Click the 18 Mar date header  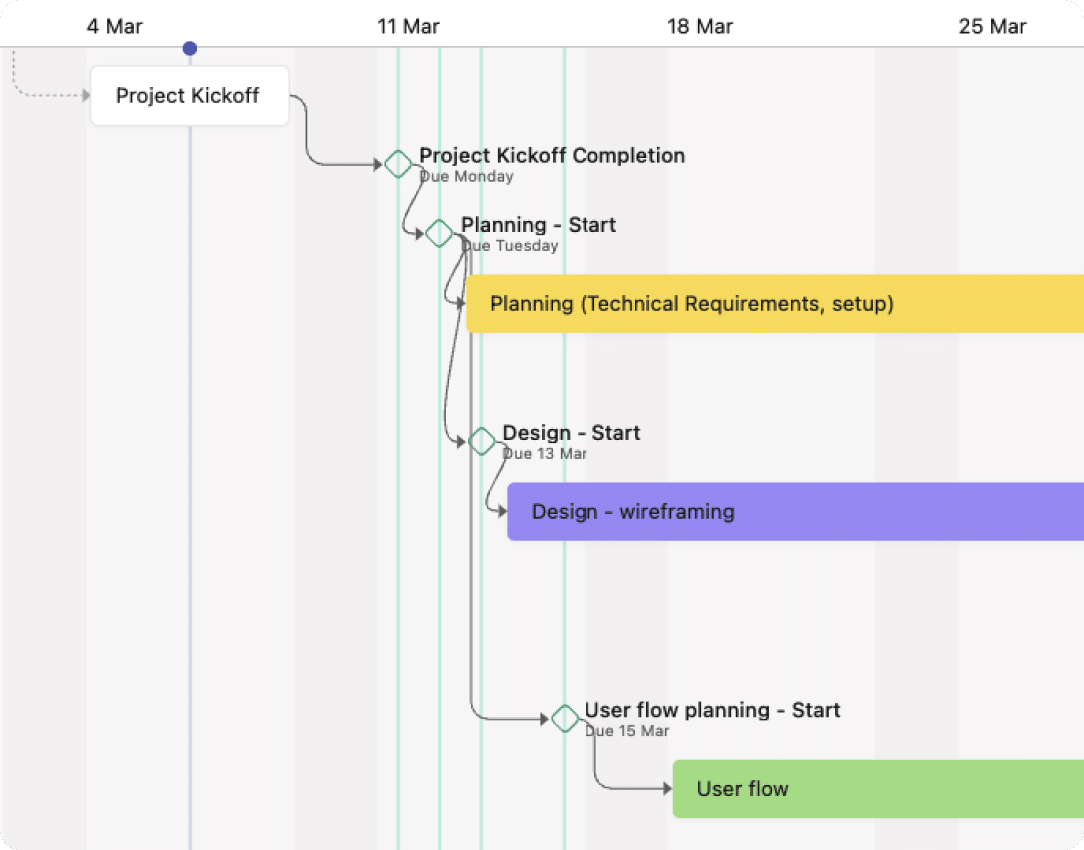[x=700, y=26]
